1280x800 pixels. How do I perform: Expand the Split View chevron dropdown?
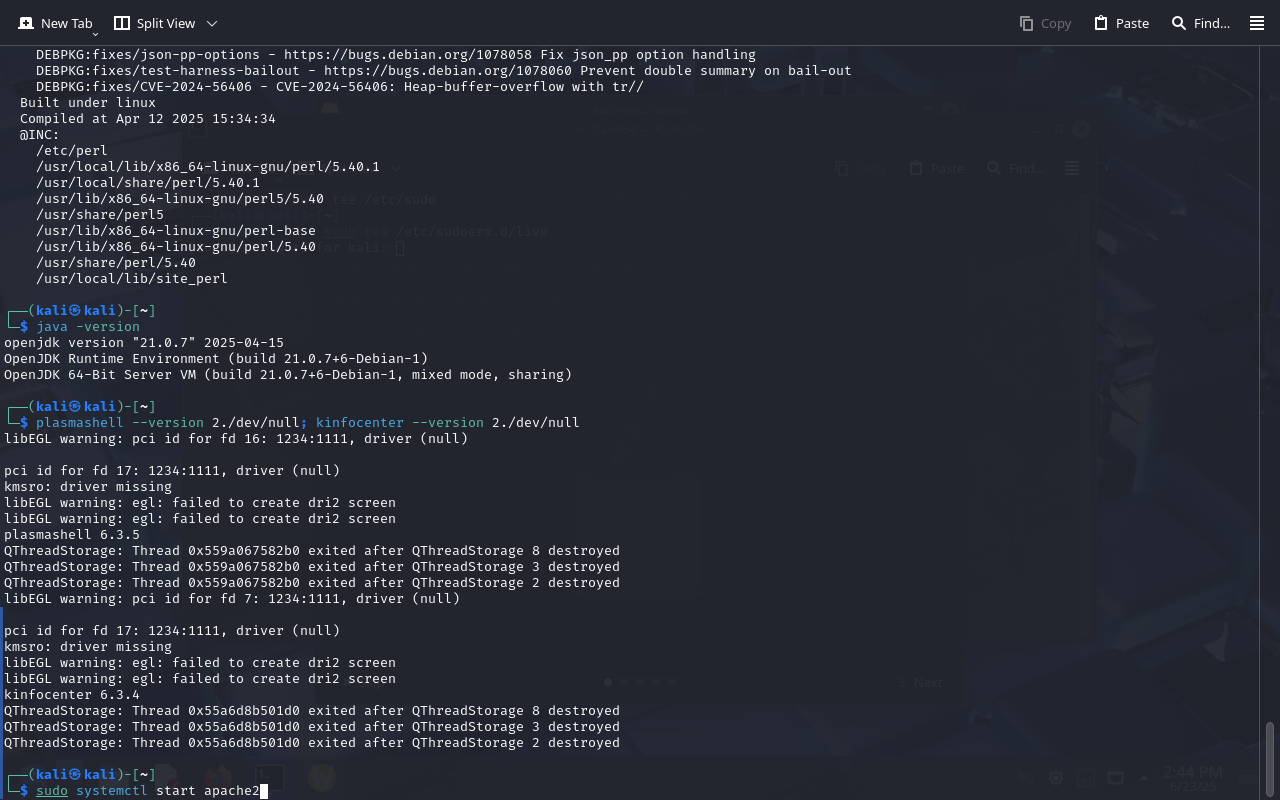[212, 23]
